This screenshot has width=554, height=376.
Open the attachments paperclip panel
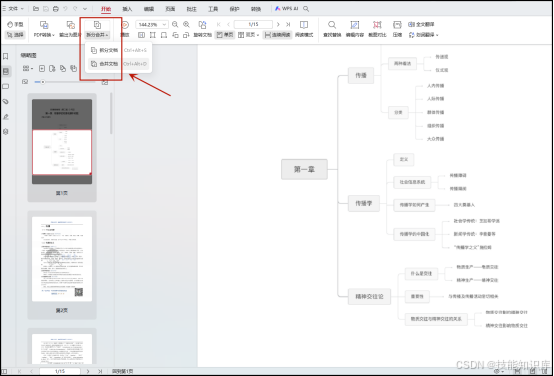[x=6, y=101]
